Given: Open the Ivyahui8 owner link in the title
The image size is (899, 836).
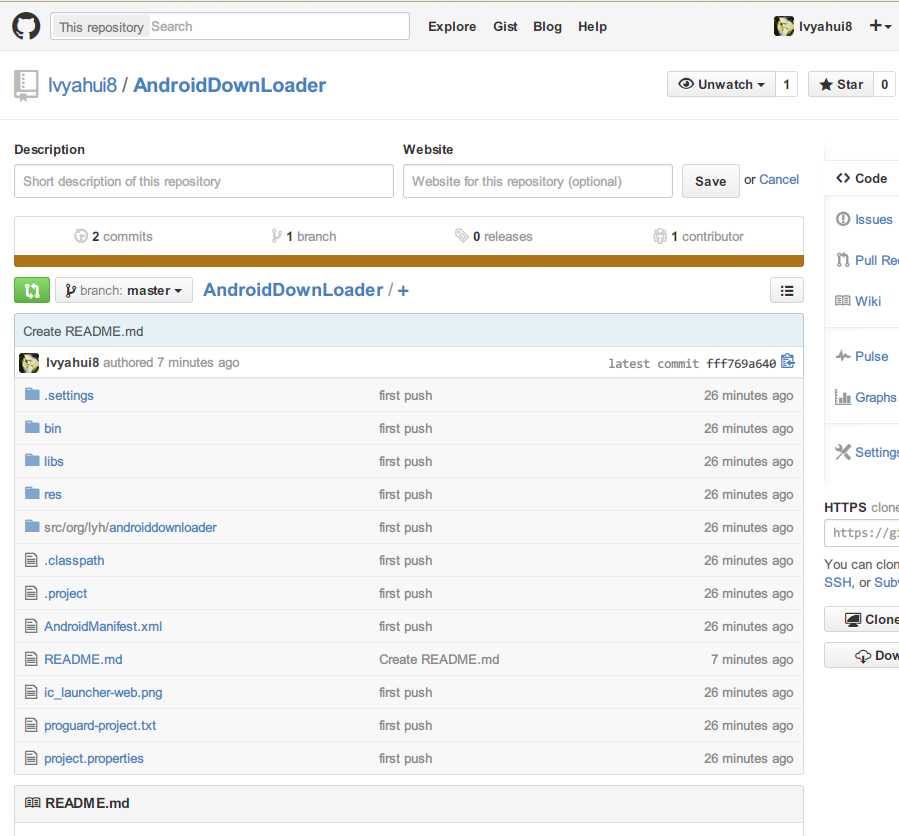Looking at the screenshot, I should click(x=82, y=85).
